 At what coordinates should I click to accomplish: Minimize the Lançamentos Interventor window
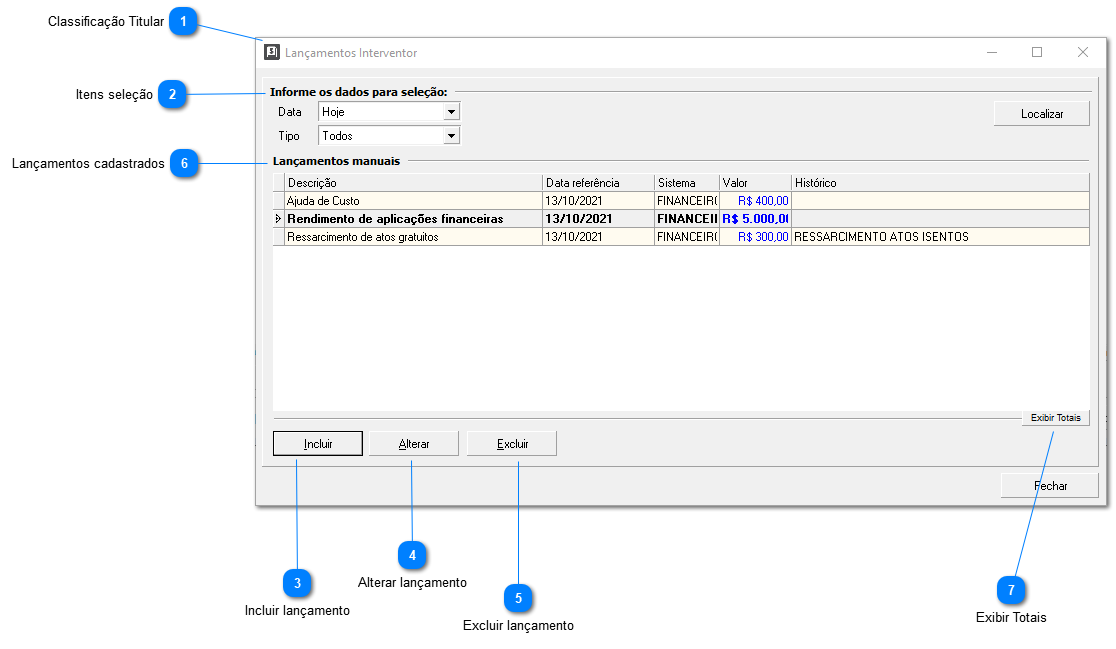(x=991, y=52)
